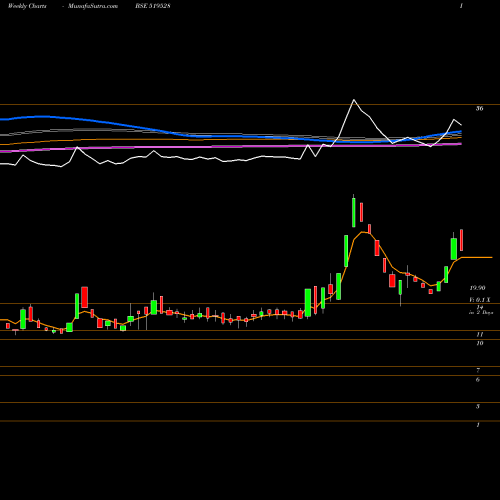Viewport: 500px width, 500px height.
Task: Click the last red candlestick on the right
Action: click(462, 240)
